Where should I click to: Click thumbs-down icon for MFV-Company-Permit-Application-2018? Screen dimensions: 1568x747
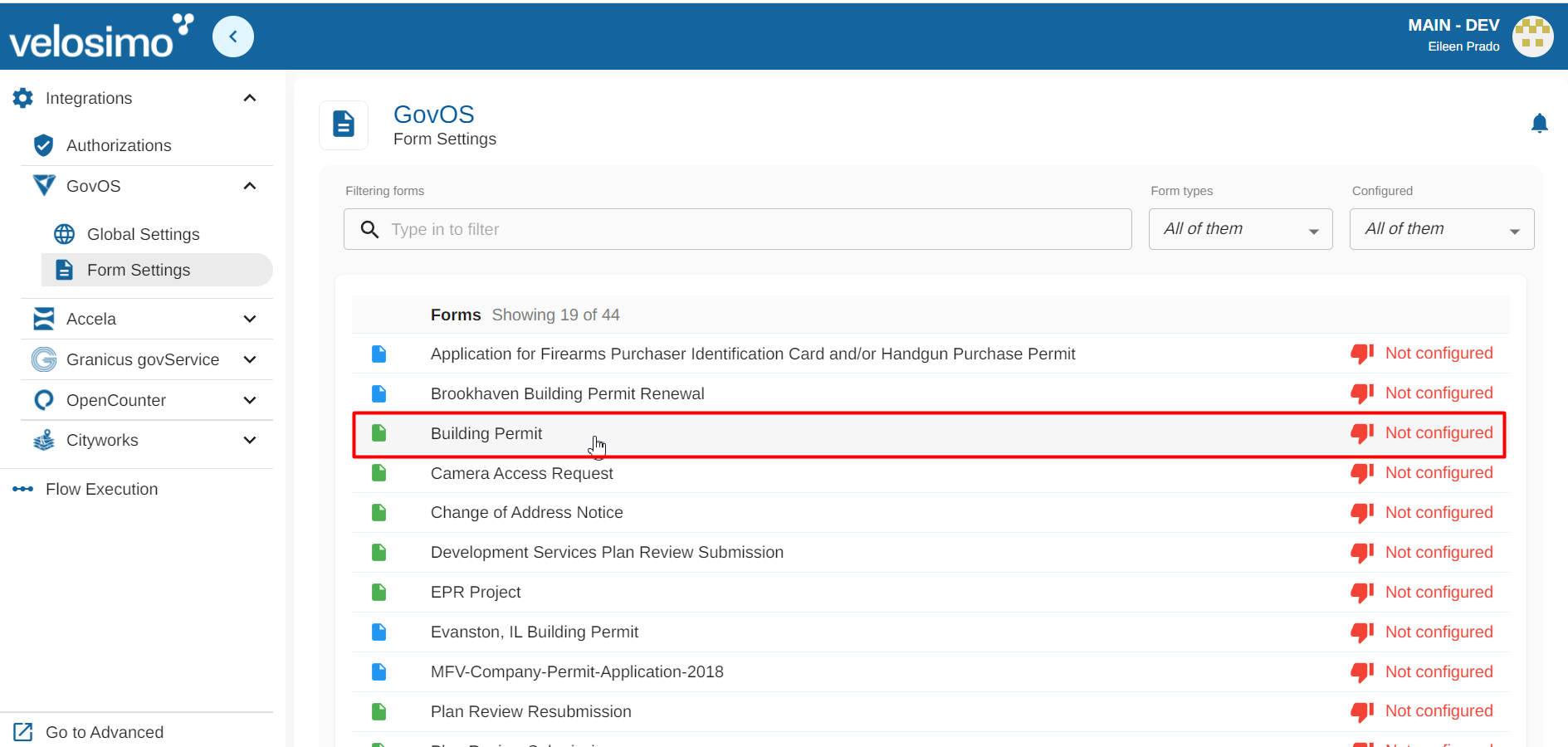click(1362, 672)
